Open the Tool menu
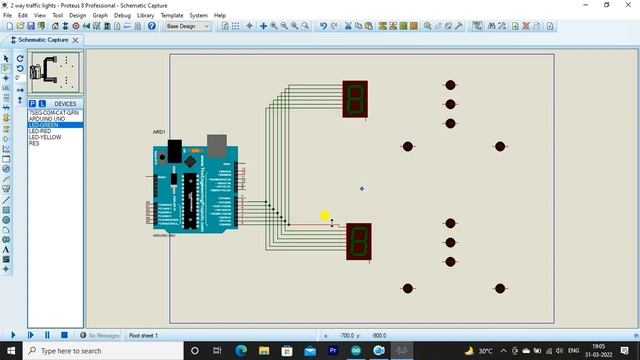Image resolution: width=640 pixels, height=360 pixels. [58, 16]
